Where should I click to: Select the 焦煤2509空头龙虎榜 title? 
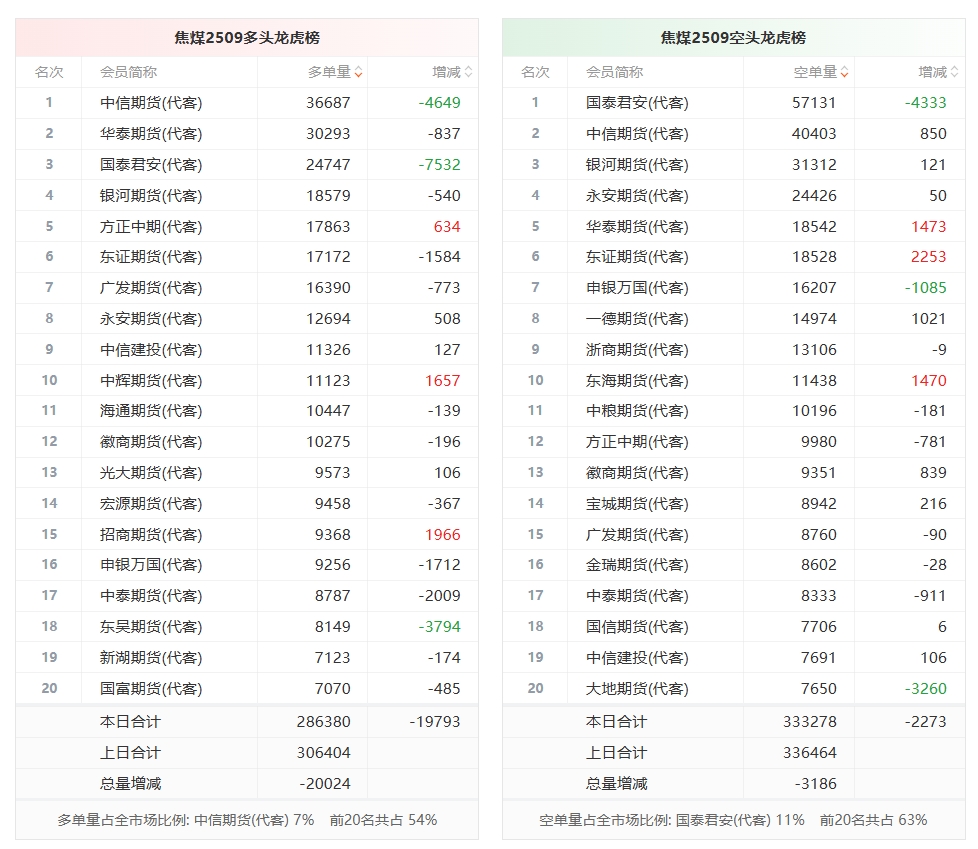[733, 38]
